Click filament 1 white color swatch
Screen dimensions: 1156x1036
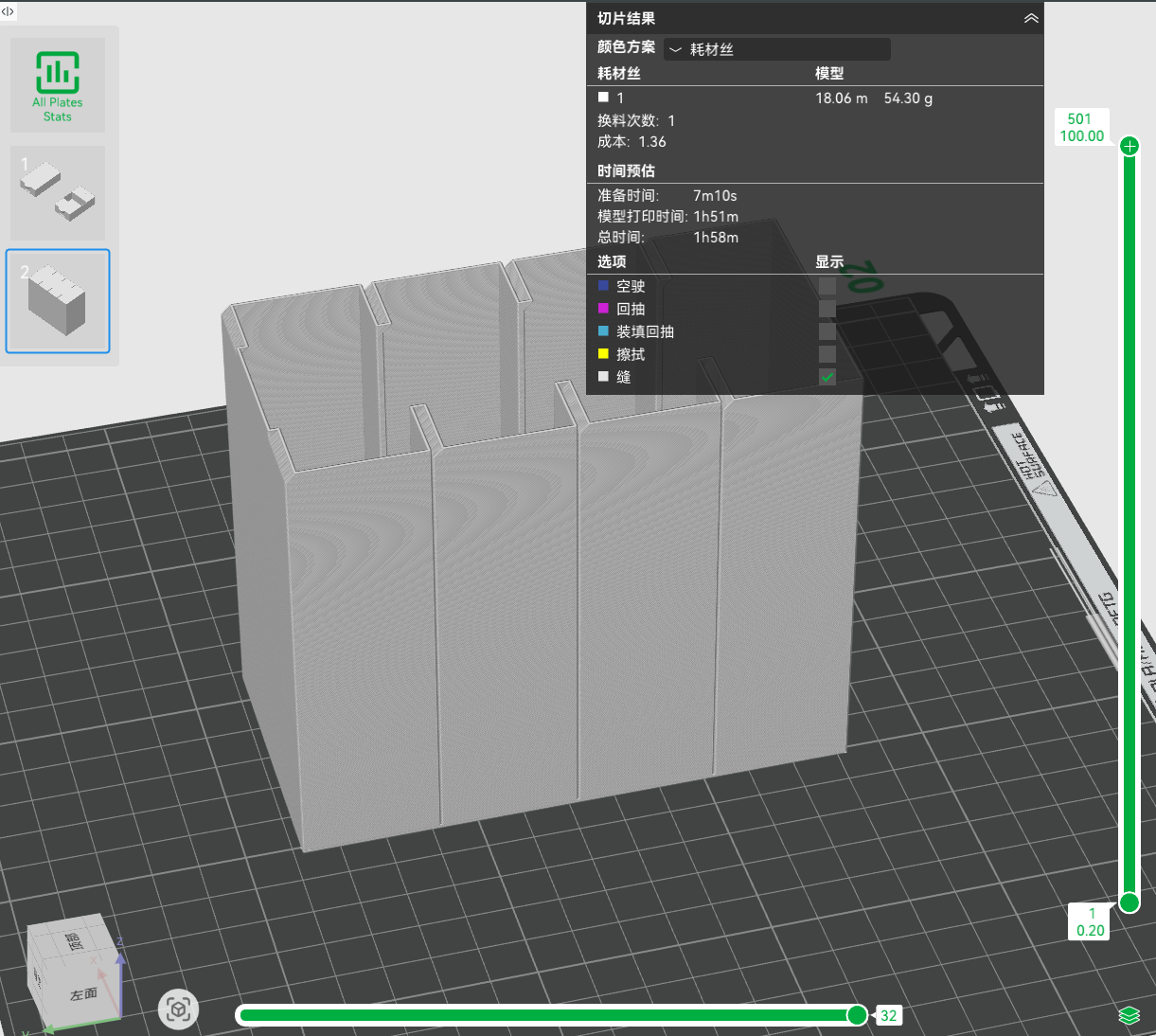(x=603, y=97)
